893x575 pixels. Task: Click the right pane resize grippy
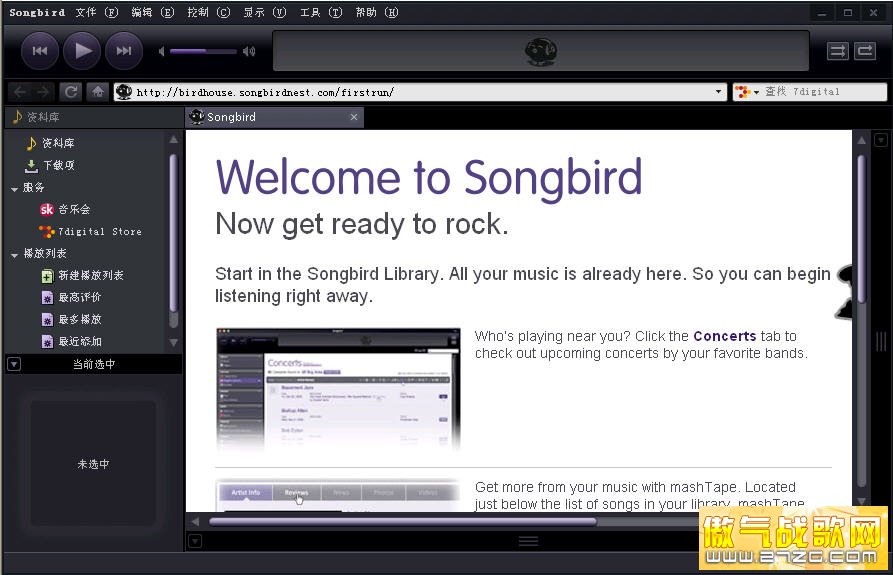[881, 342]
